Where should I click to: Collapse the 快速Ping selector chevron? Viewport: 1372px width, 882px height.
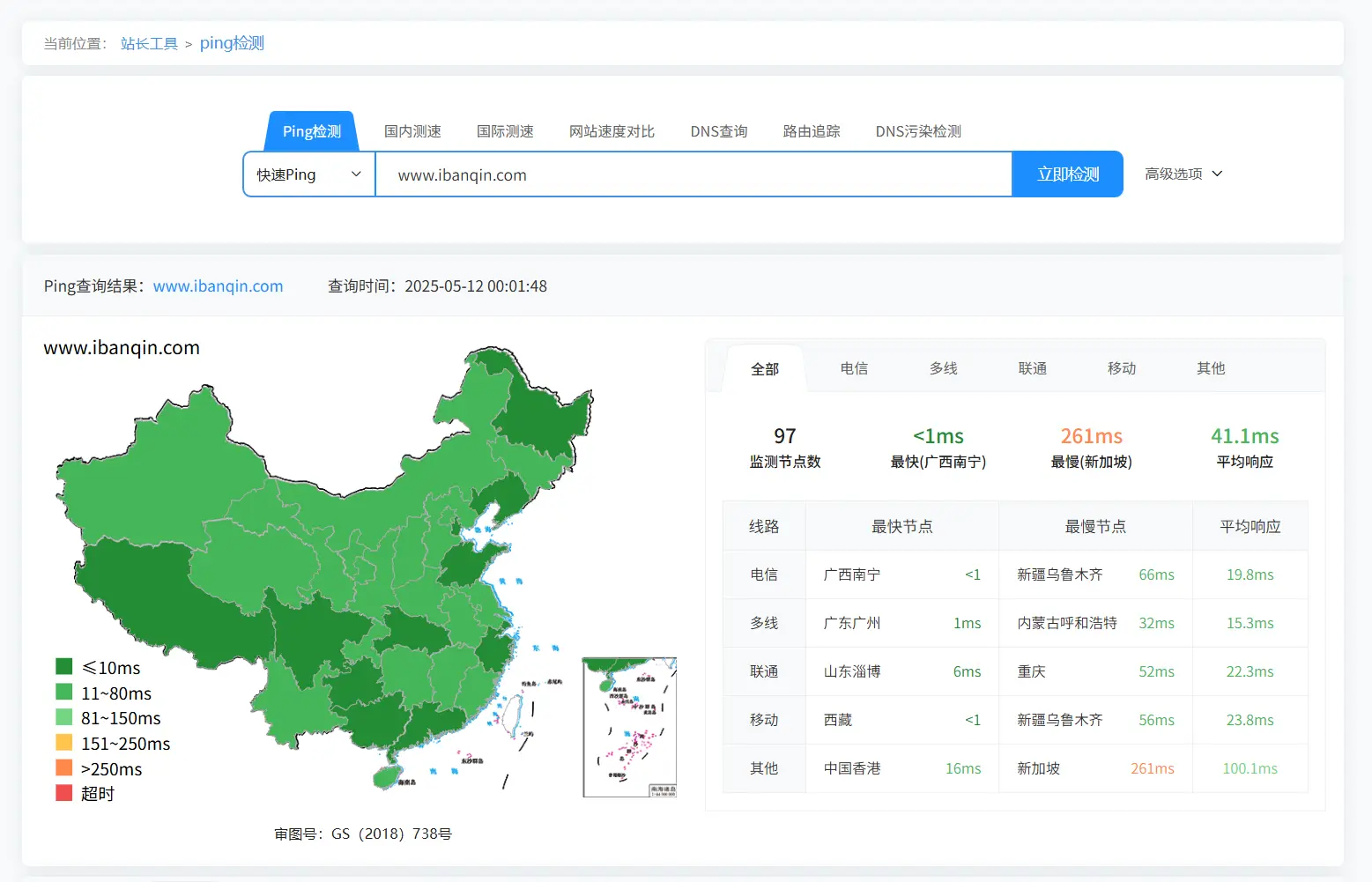click(356, 174)
